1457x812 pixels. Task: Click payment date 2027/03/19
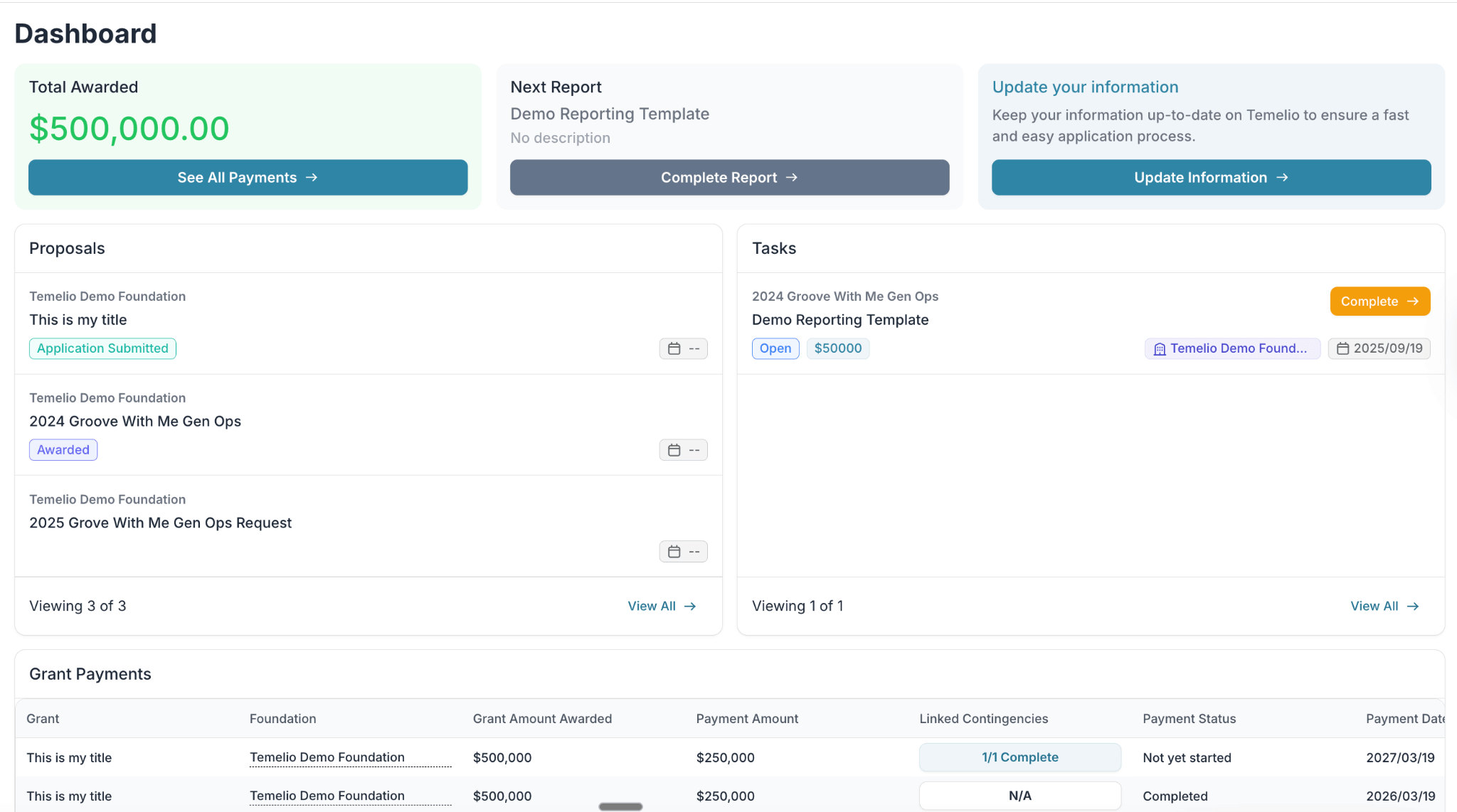pyautogui.click(x=1400, y=758)
